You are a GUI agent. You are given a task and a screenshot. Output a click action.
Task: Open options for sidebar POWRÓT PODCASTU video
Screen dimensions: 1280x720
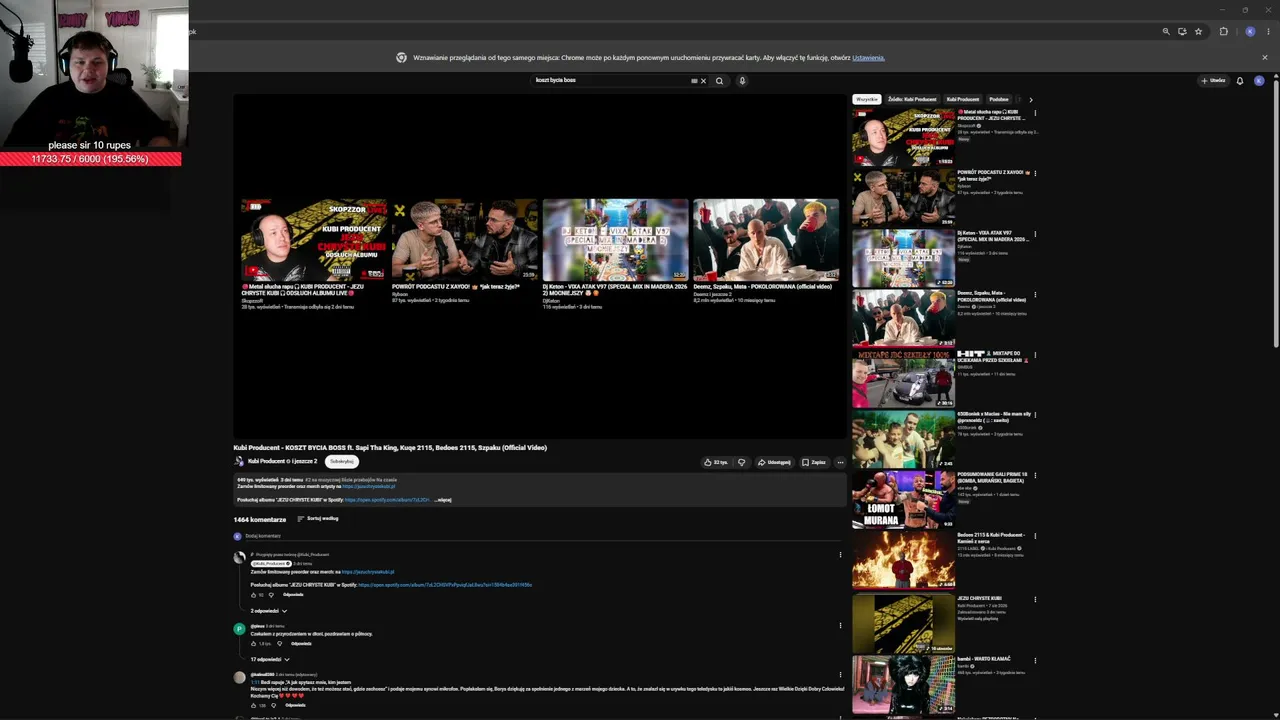tap(1035, 174)
